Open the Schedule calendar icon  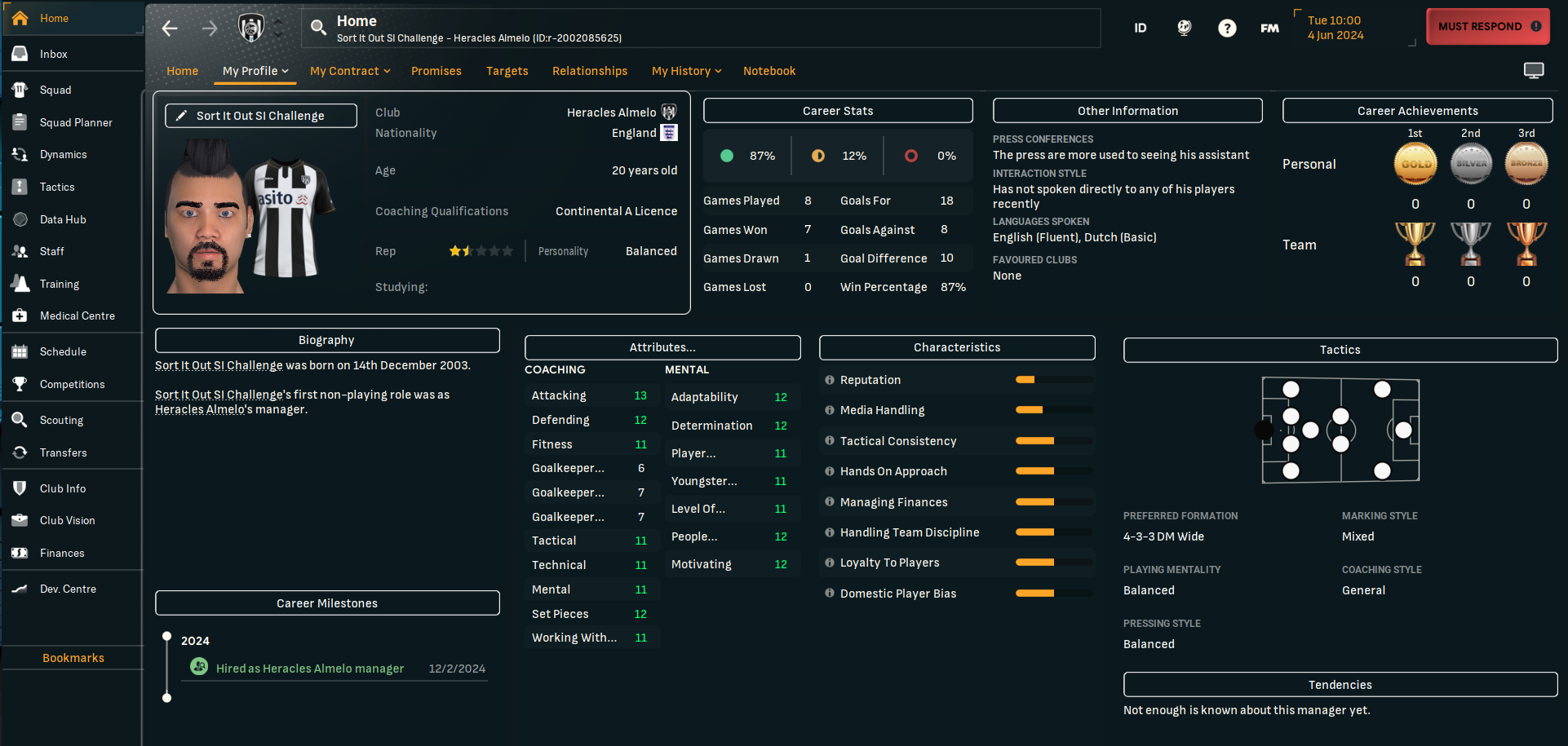(20, 351)
